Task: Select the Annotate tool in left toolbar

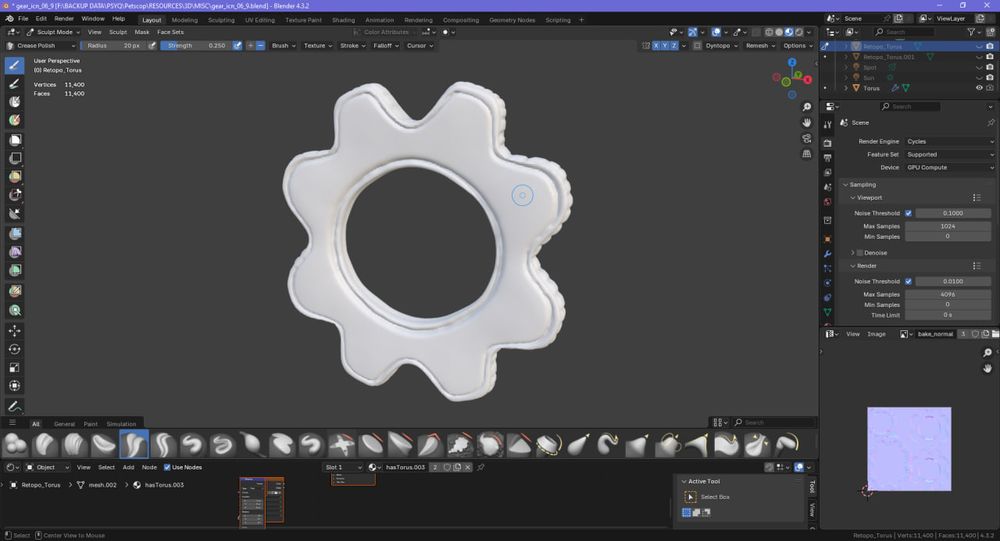Action: point(15,406)
